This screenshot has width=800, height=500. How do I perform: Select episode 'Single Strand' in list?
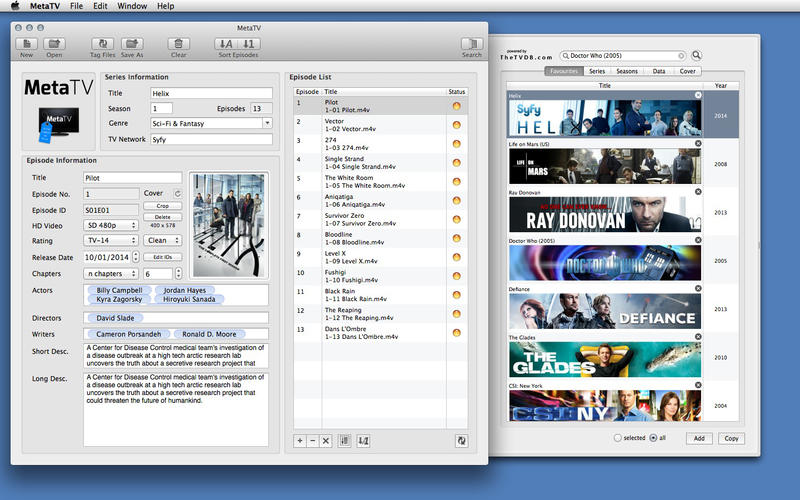pos(380,163)
